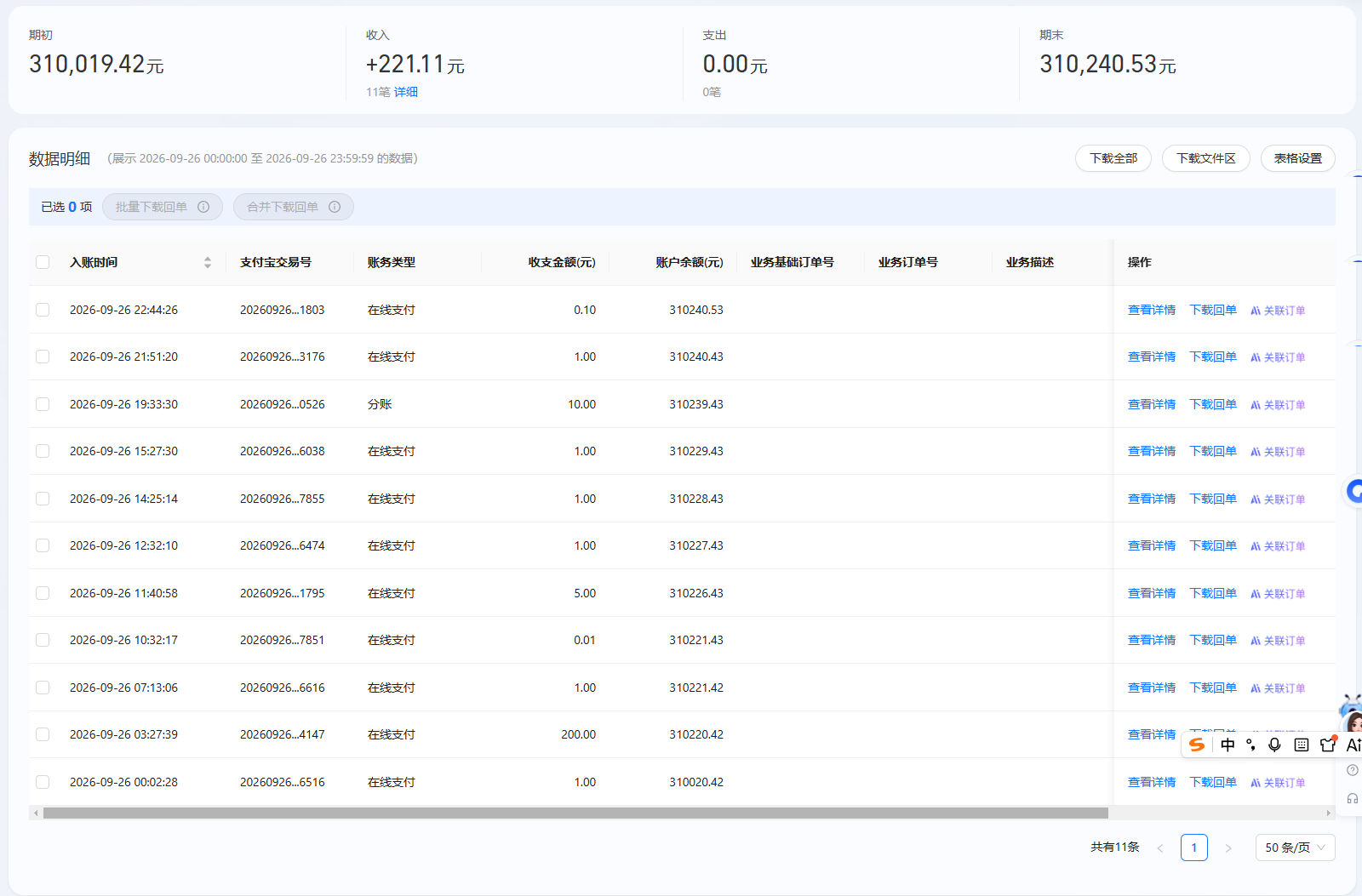This screenshot has width=1362, height=896.
Task: Click the scrollbar left arrow under table
Action: 36,813
